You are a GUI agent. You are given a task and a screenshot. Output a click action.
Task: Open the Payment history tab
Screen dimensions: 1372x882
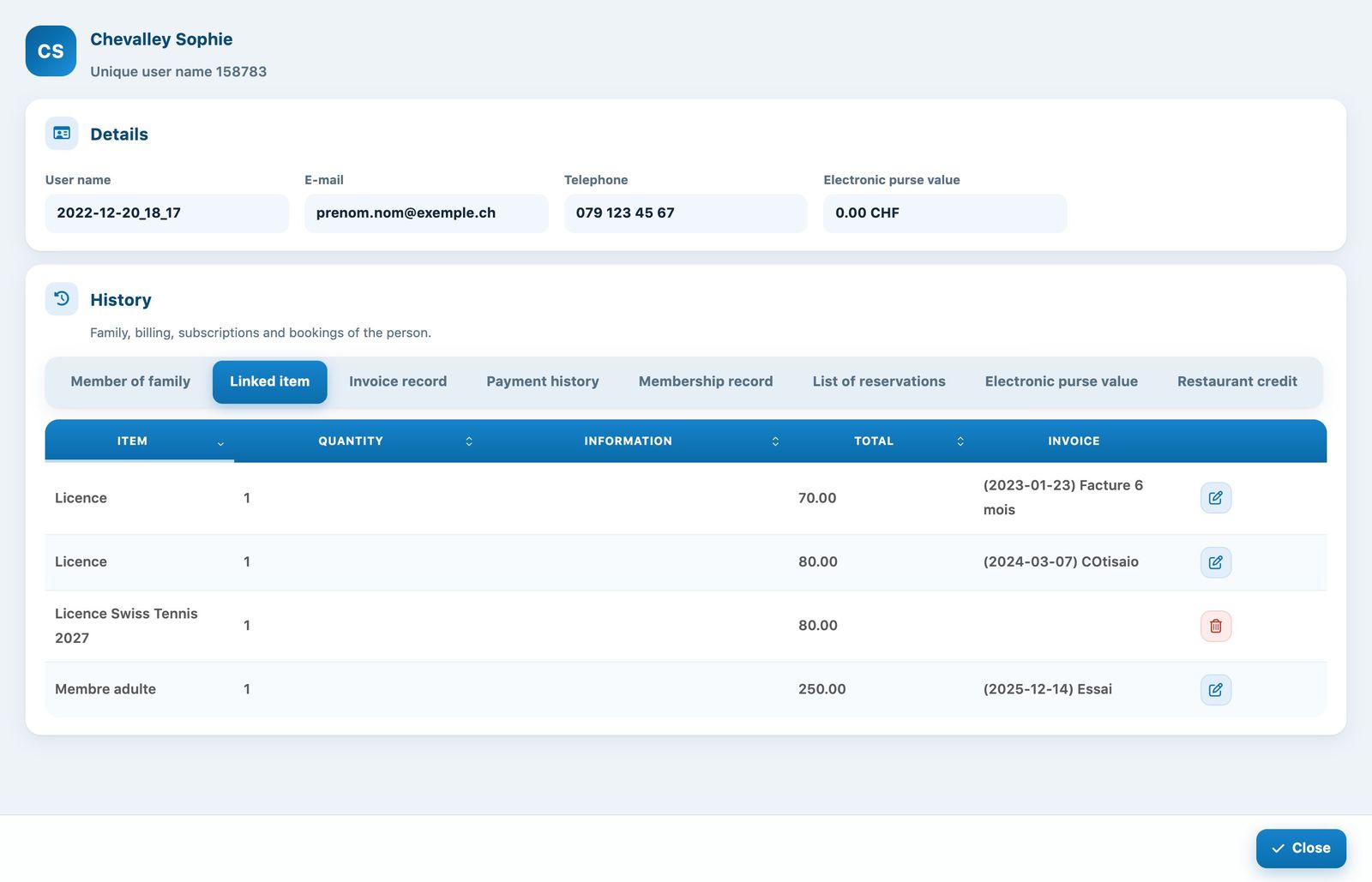coord(543,381)
